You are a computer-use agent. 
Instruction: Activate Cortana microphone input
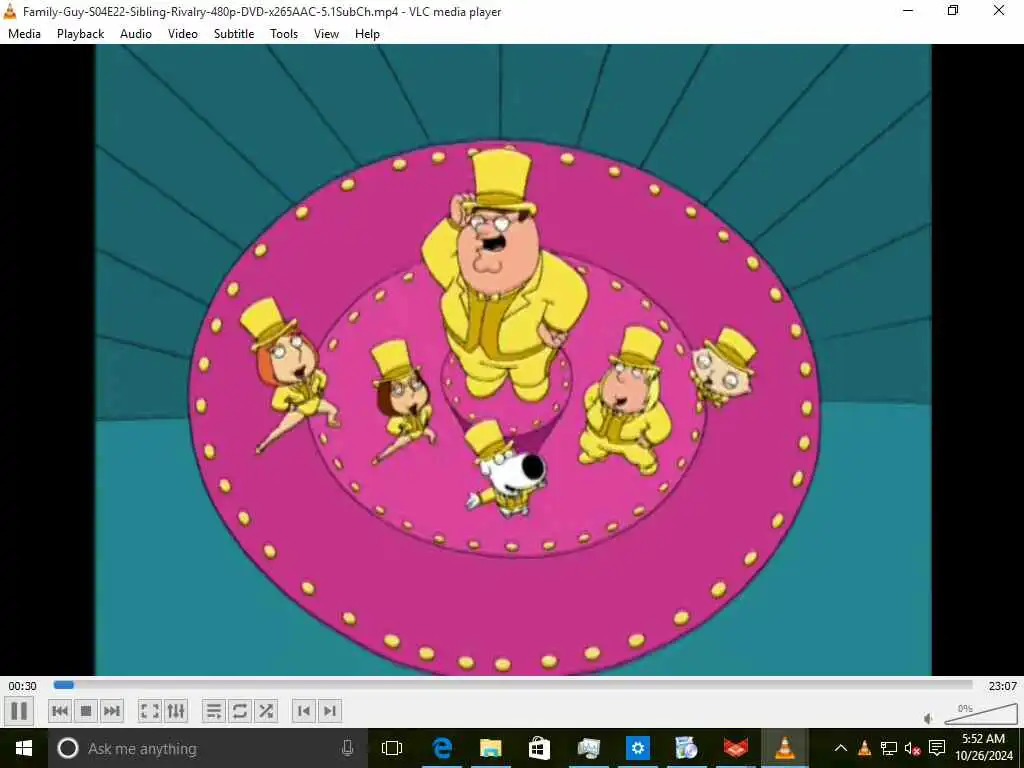pos(347,748)
